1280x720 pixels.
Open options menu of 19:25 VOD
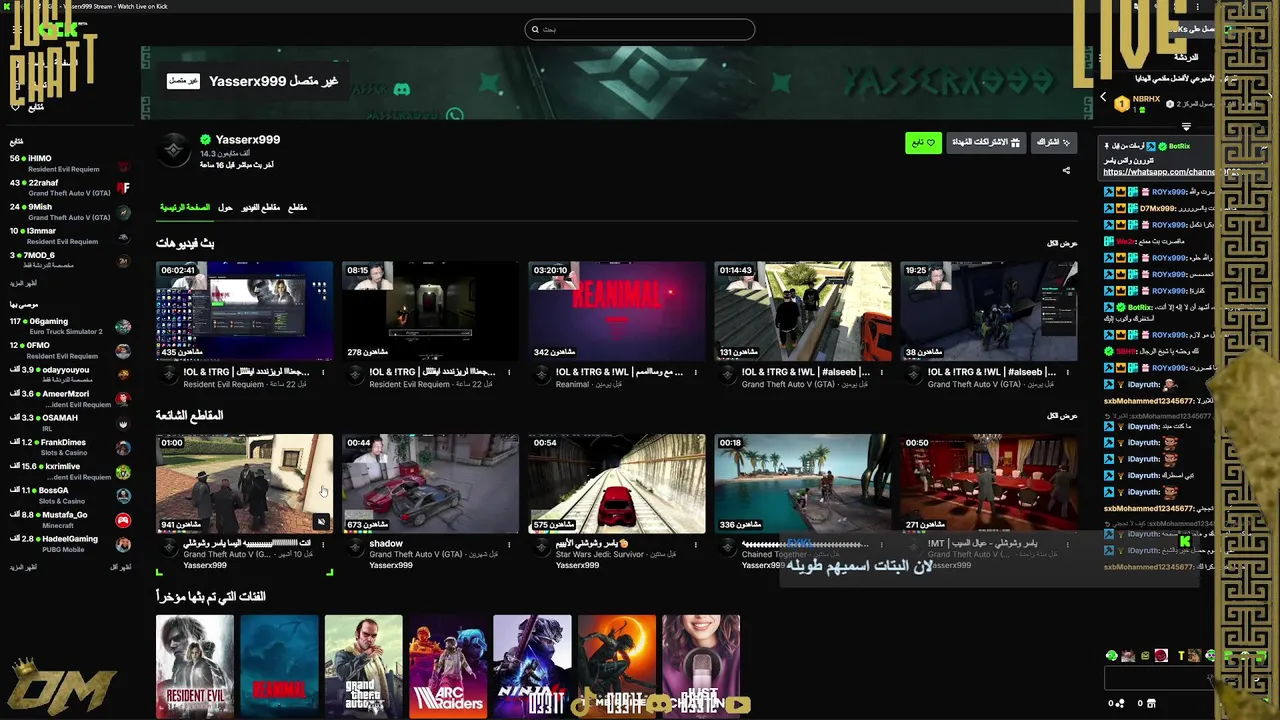(x=1067, y=372)
